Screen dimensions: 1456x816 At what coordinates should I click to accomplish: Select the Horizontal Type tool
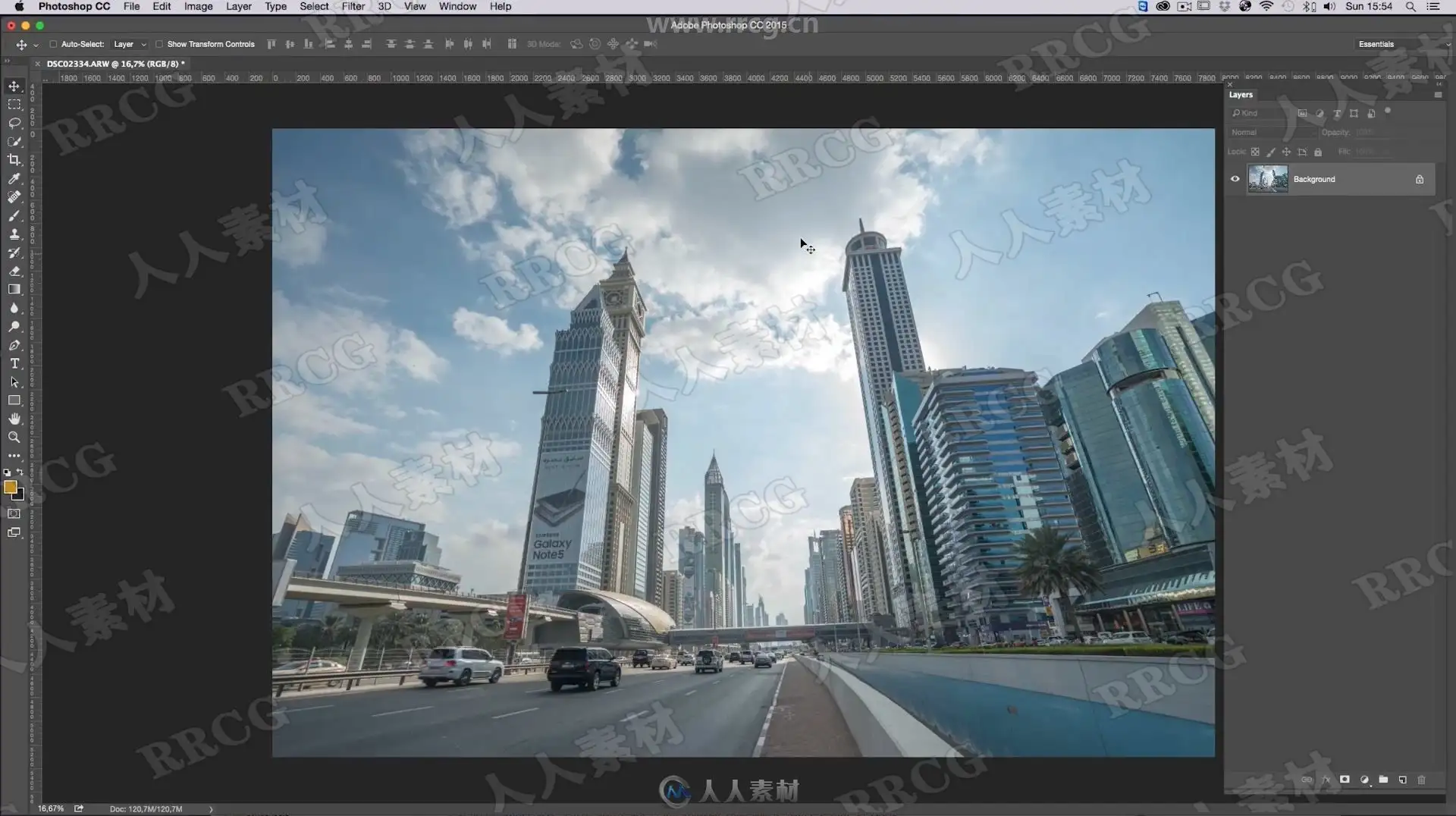coord(14,364)
